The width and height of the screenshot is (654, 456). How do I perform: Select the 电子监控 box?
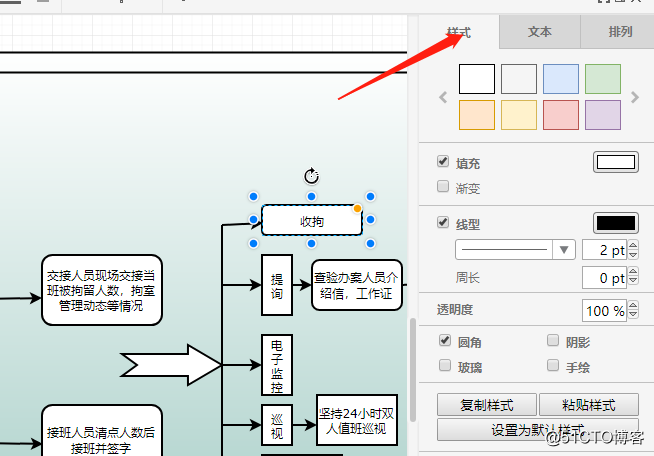click(x=277, y=365)
